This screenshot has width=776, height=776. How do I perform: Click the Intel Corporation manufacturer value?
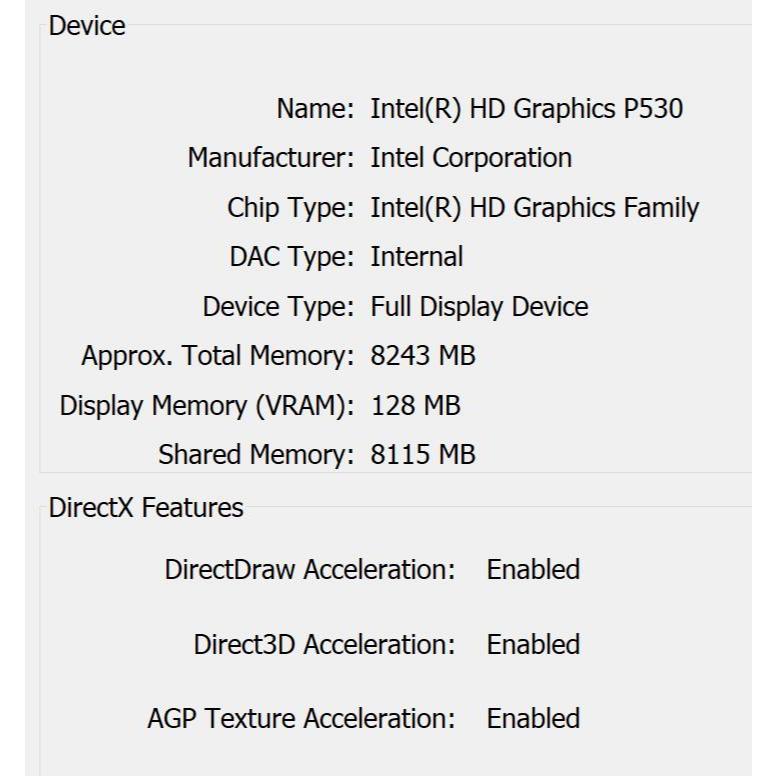pyautogui.click(x=471, y=158)
